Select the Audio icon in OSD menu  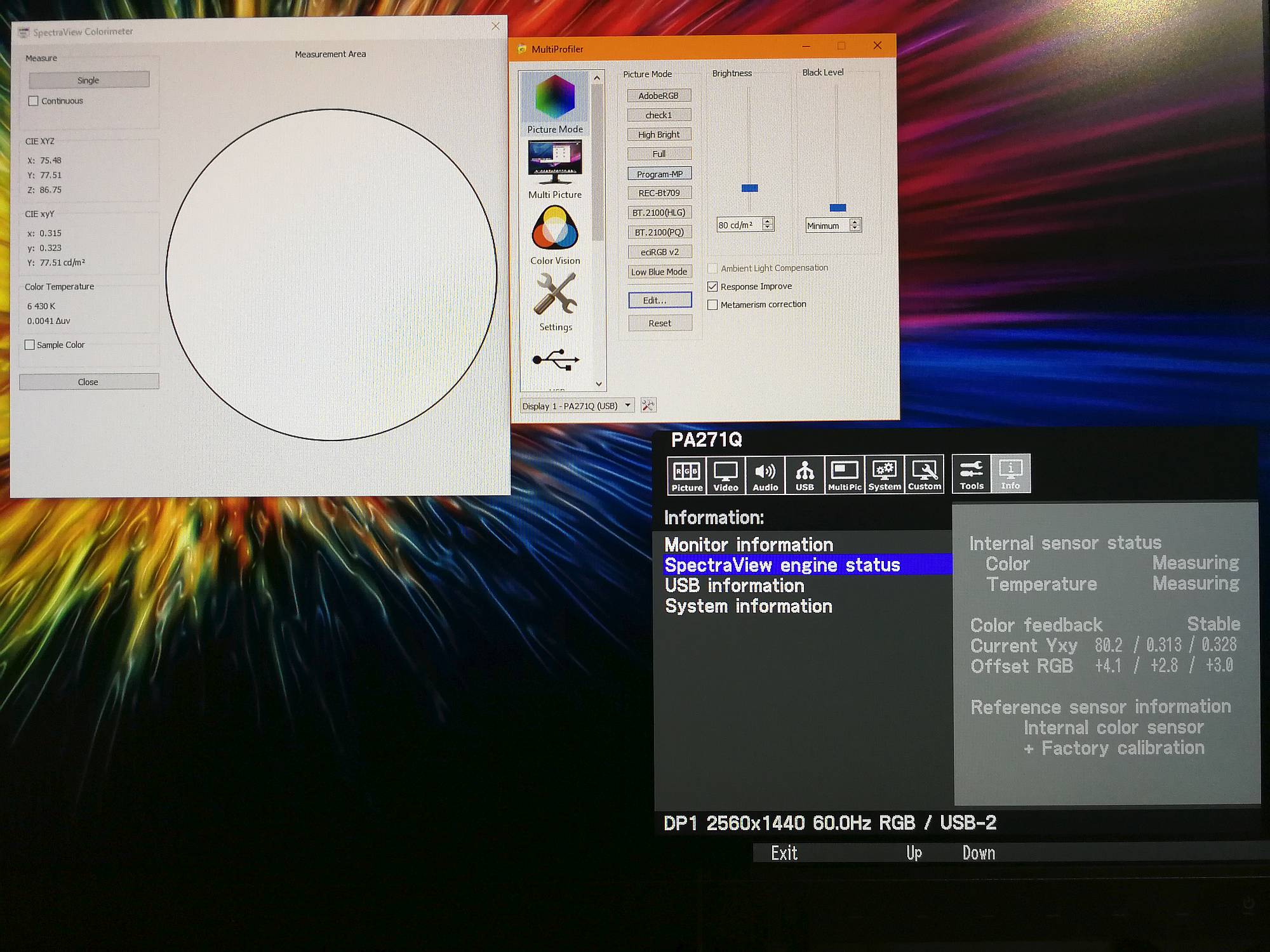click(x=765, y=474)
